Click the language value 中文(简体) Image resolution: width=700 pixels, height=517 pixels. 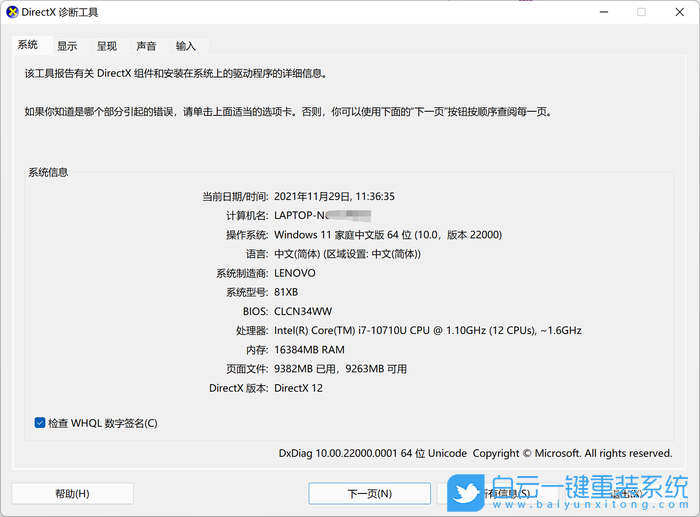347,254
